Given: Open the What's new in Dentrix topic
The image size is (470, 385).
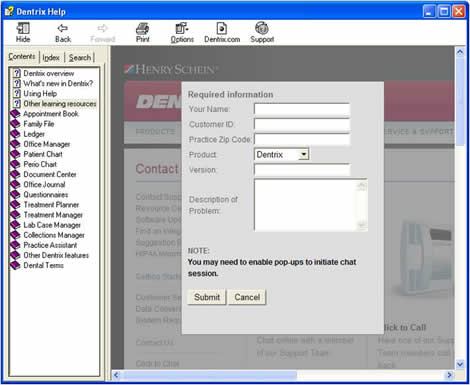Looking at the screenshot, I should [x=58, y=83].
